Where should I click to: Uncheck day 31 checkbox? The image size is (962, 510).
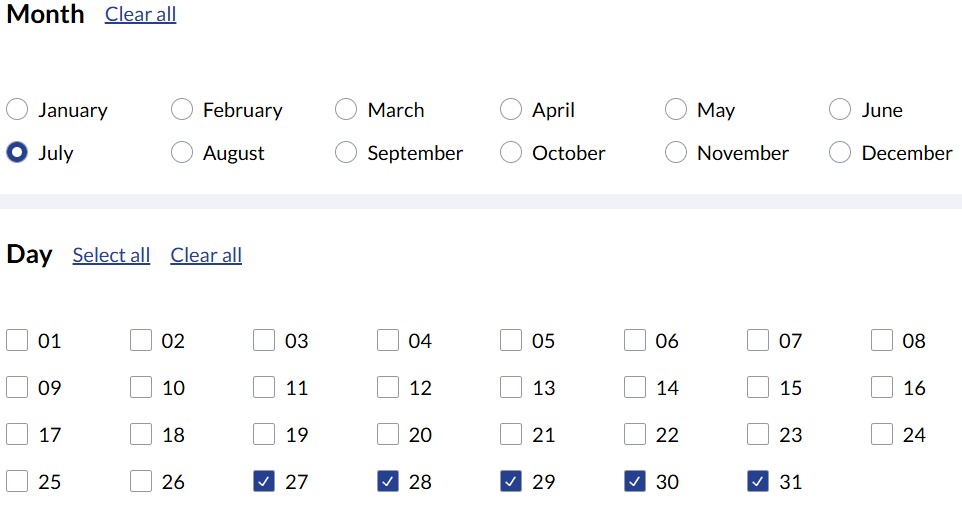click(758, 482)
